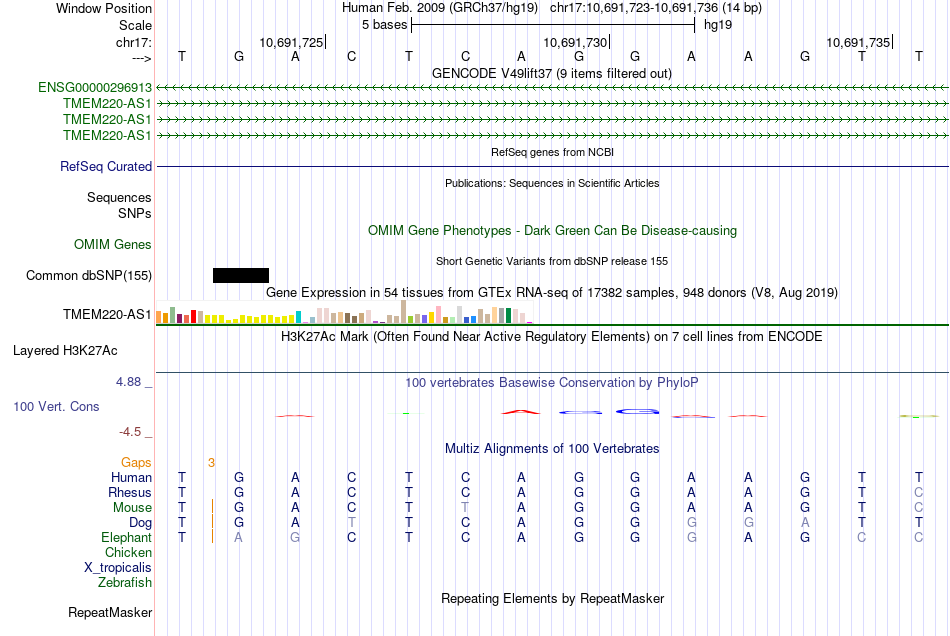Select the Elephant species label

tap(126, 538)
